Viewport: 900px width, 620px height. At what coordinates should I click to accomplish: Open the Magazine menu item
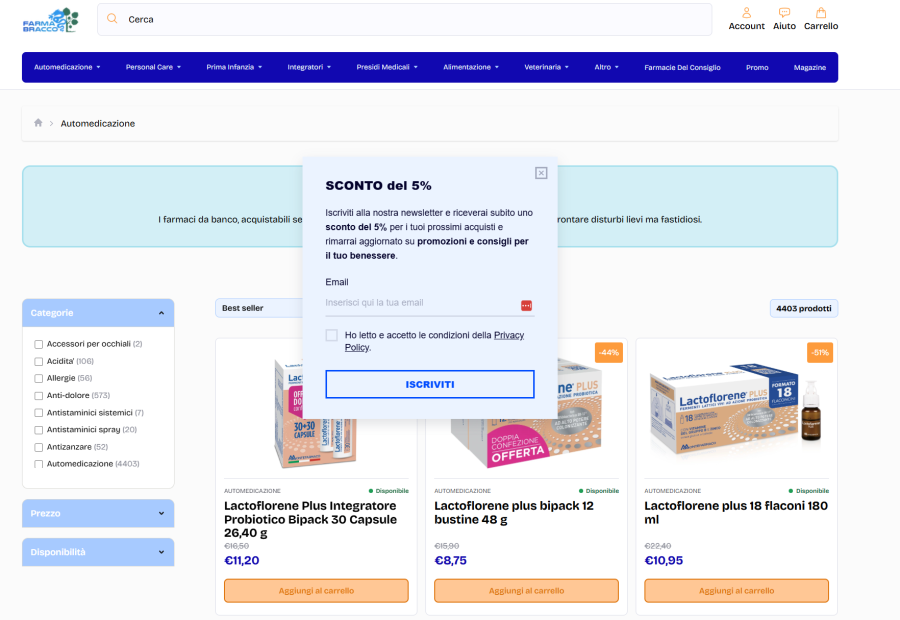(809, 67)
